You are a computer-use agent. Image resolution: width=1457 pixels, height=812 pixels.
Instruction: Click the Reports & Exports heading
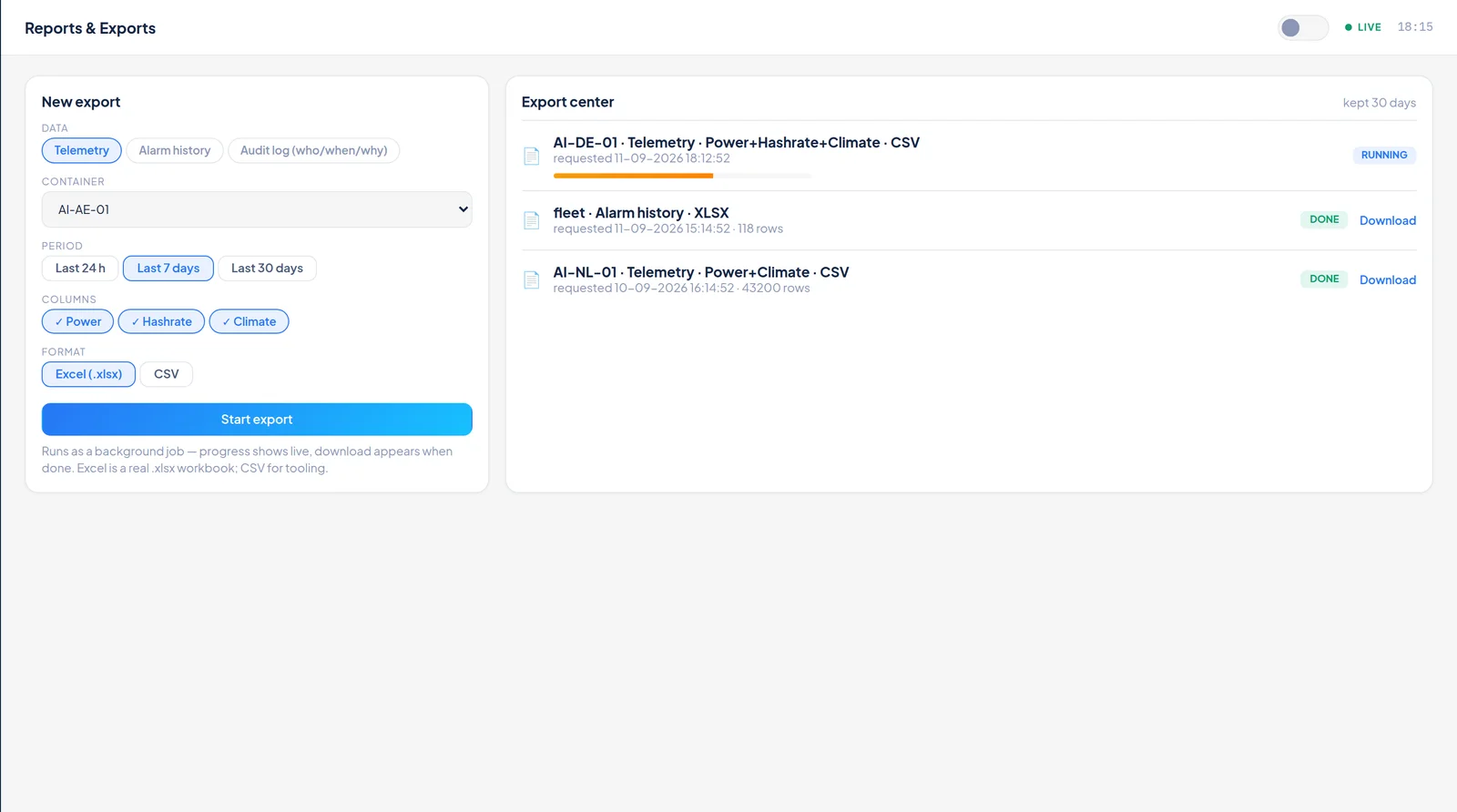point(90,28)
